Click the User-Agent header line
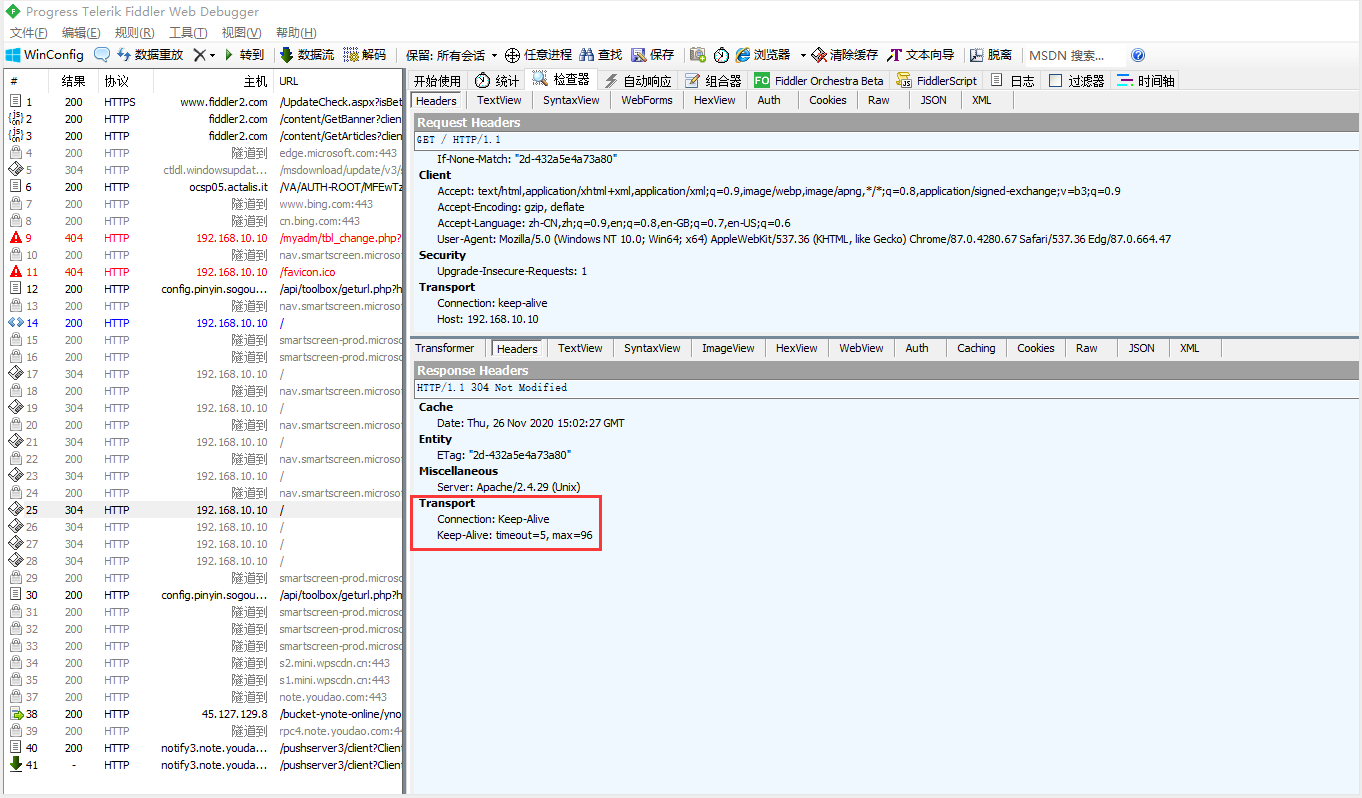 pyautogui.click(x=804, y=239)
